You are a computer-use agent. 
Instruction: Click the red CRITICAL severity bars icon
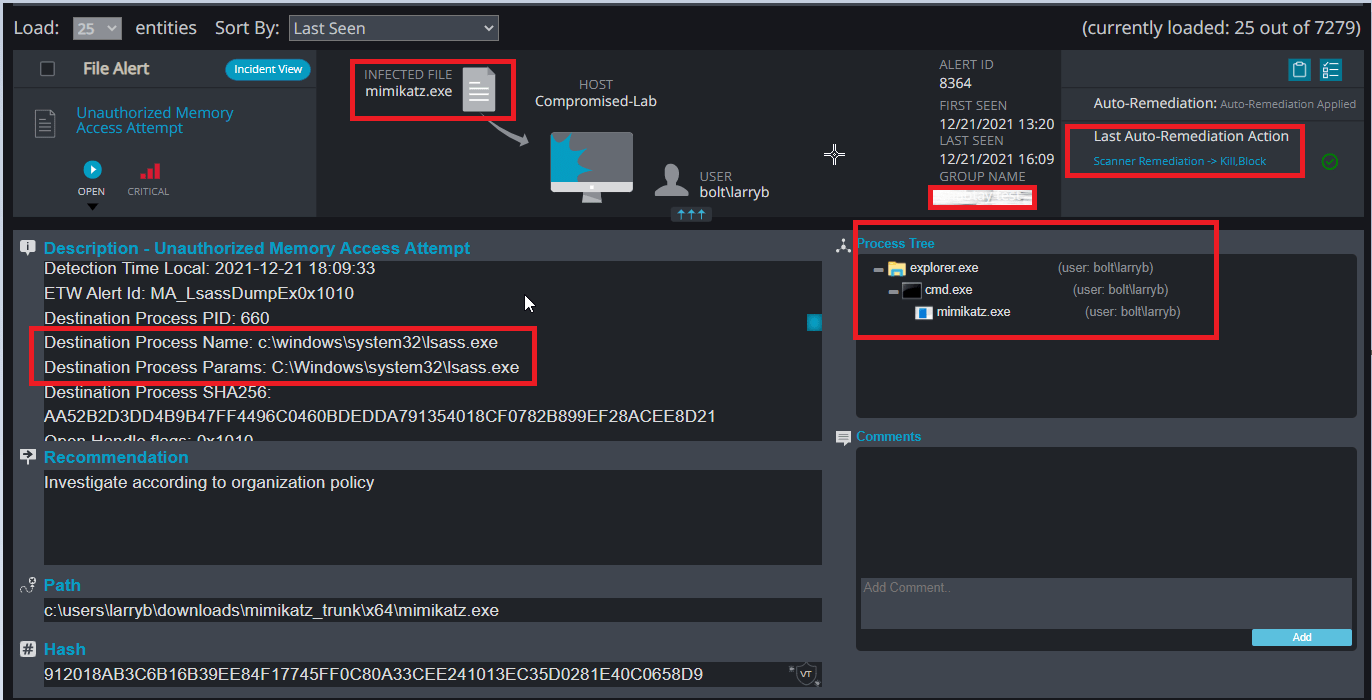[149, 171]
